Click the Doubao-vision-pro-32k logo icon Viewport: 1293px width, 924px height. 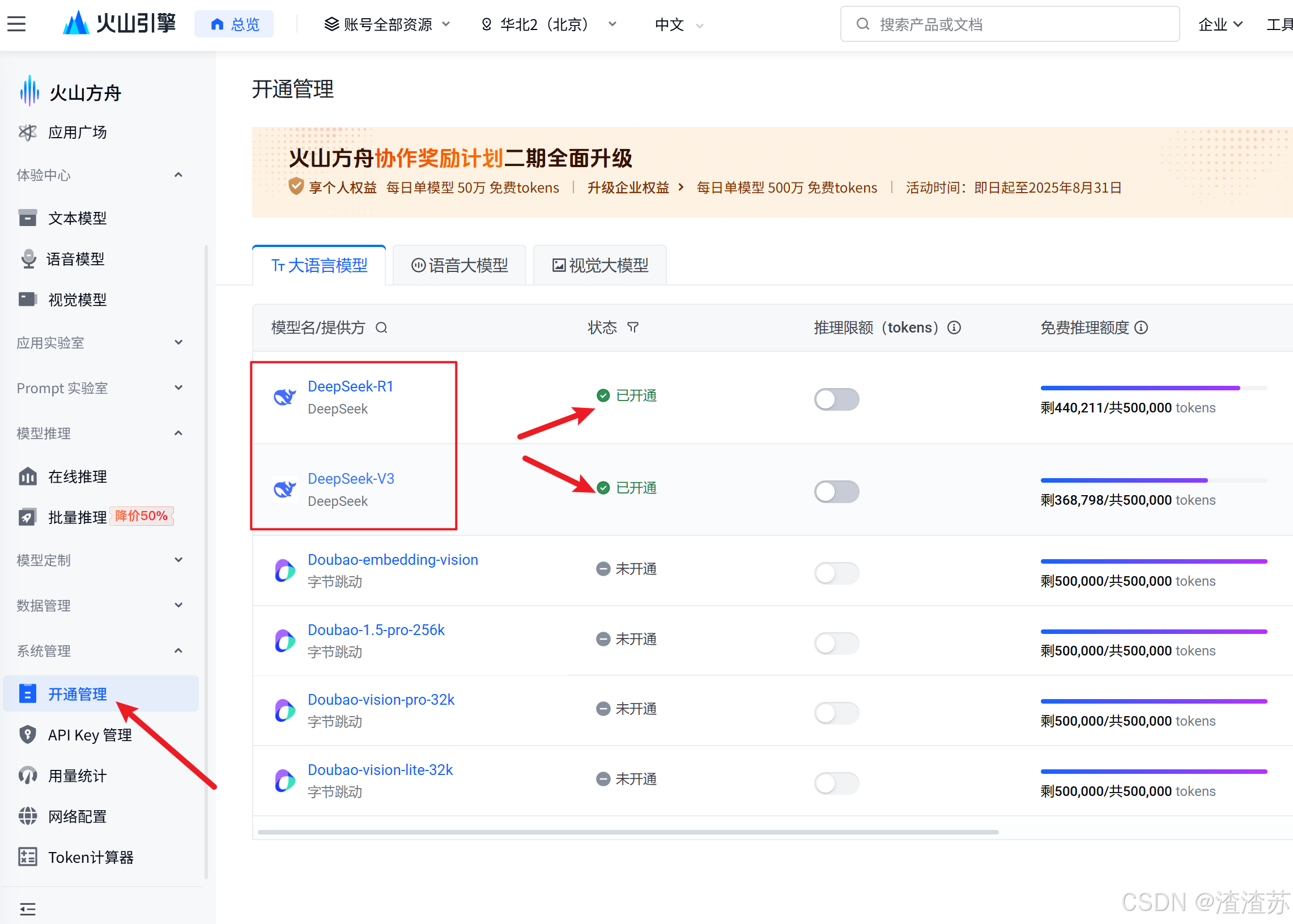[x=284, y=710]
